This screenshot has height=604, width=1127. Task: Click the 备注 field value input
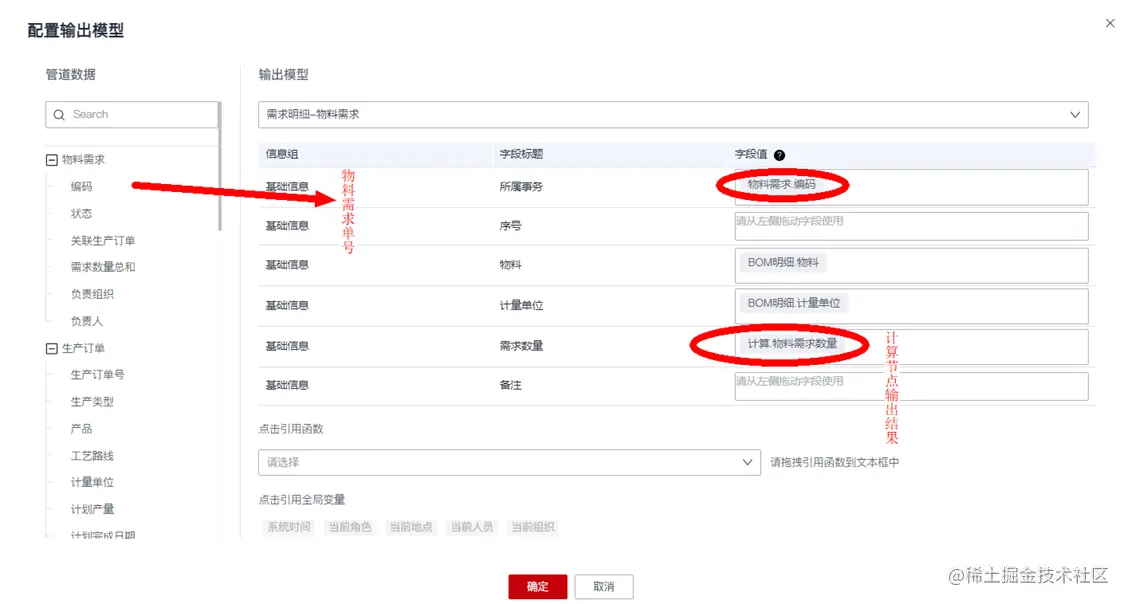[x=911, y=386]
